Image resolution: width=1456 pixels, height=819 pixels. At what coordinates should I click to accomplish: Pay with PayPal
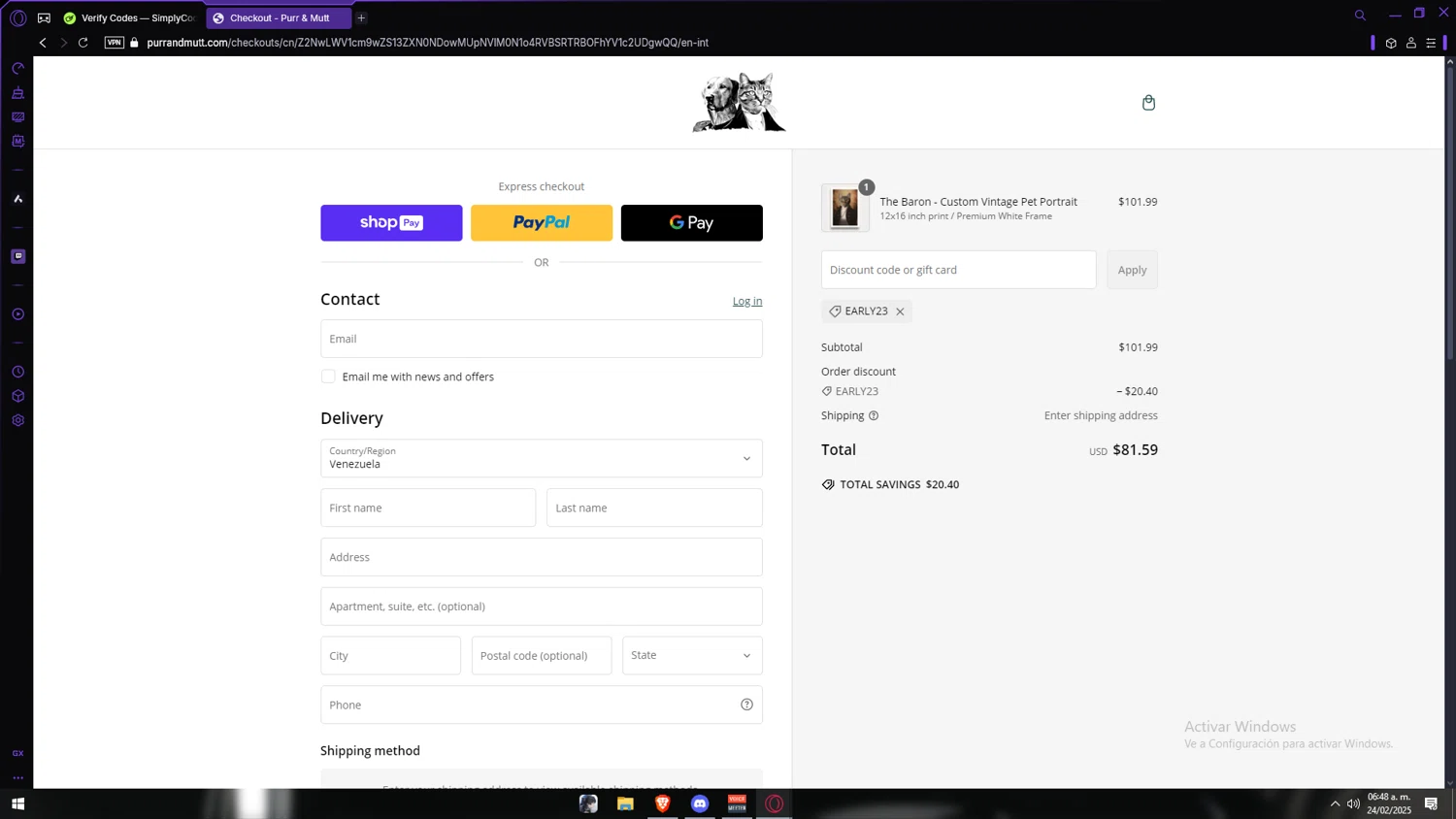542,222
